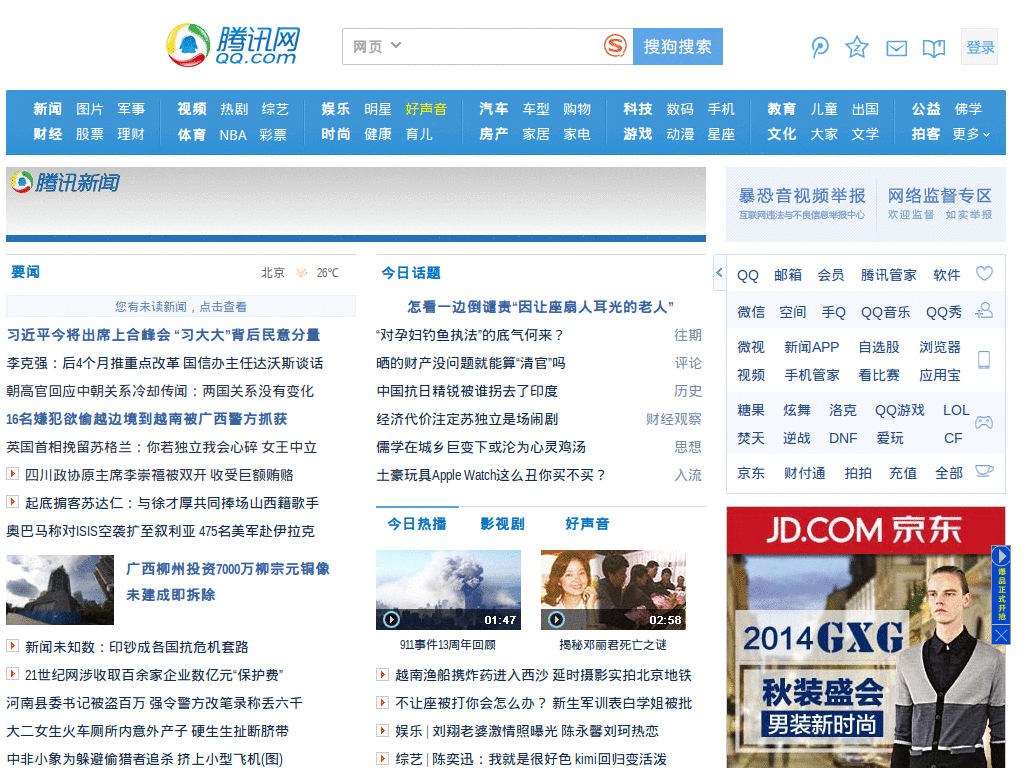
Task: Click the video icon before 越南渔船 headline
Action: [383, 674]
